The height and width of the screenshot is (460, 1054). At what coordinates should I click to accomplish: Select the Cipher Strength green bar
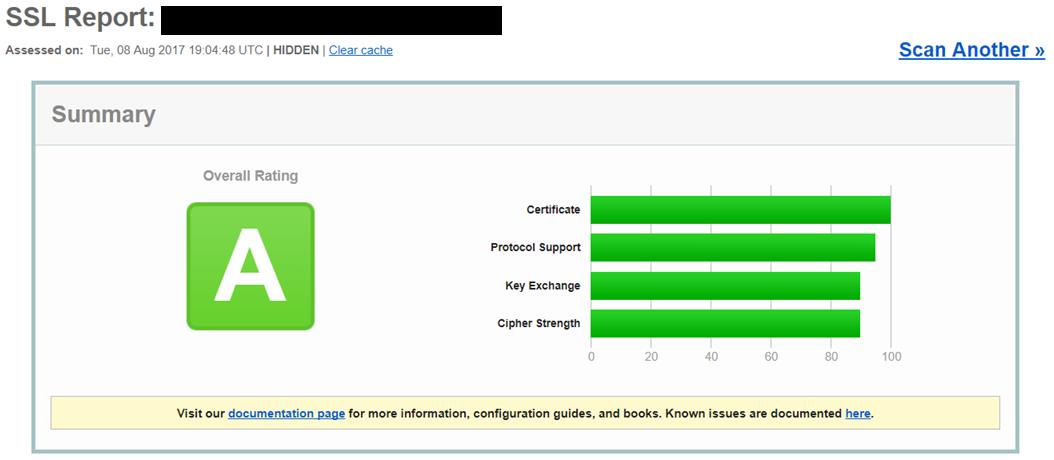(x=725, y=324)
